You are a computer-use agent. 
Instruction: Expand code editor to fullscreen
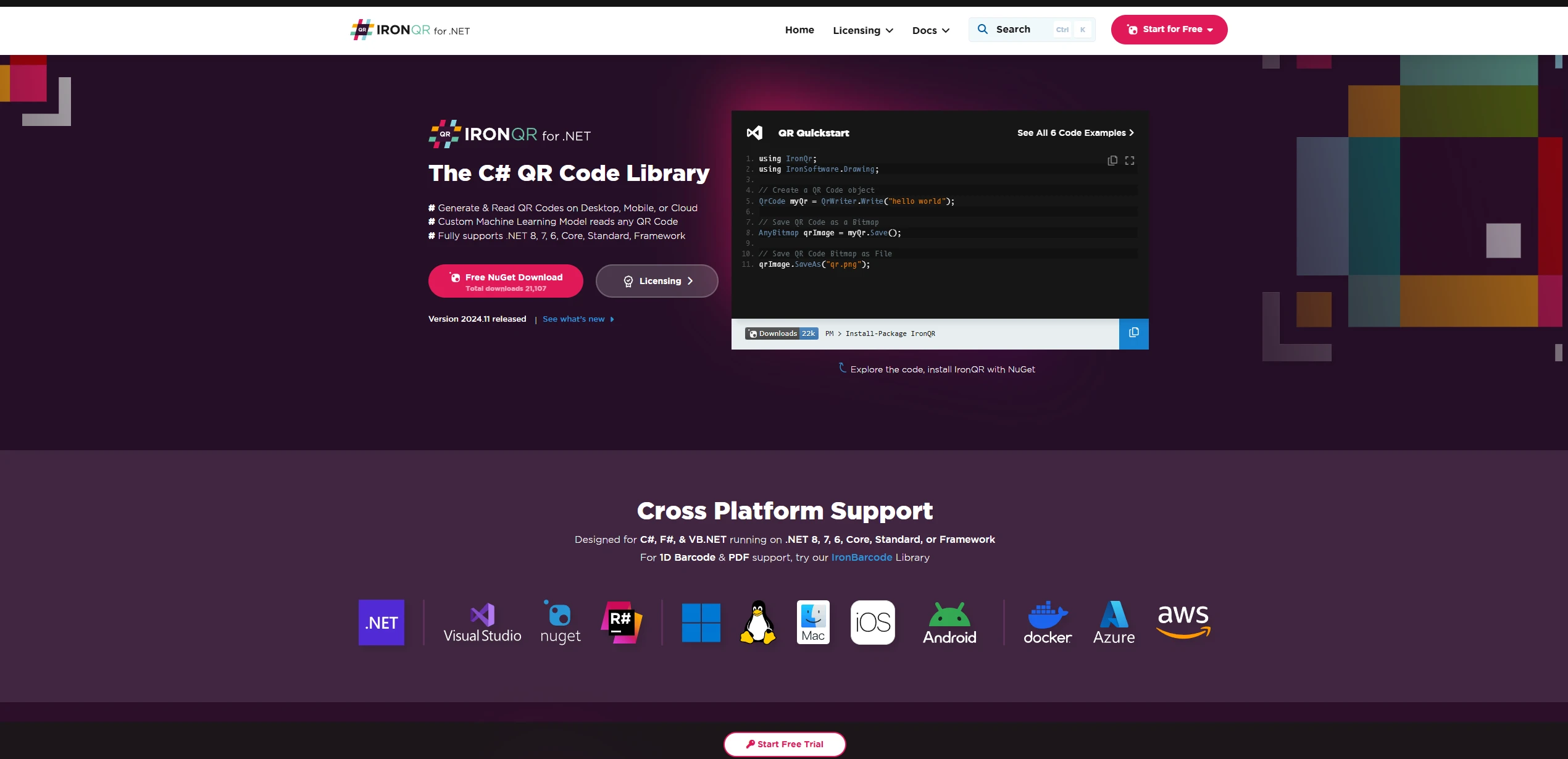click(x=1130, y=161)
